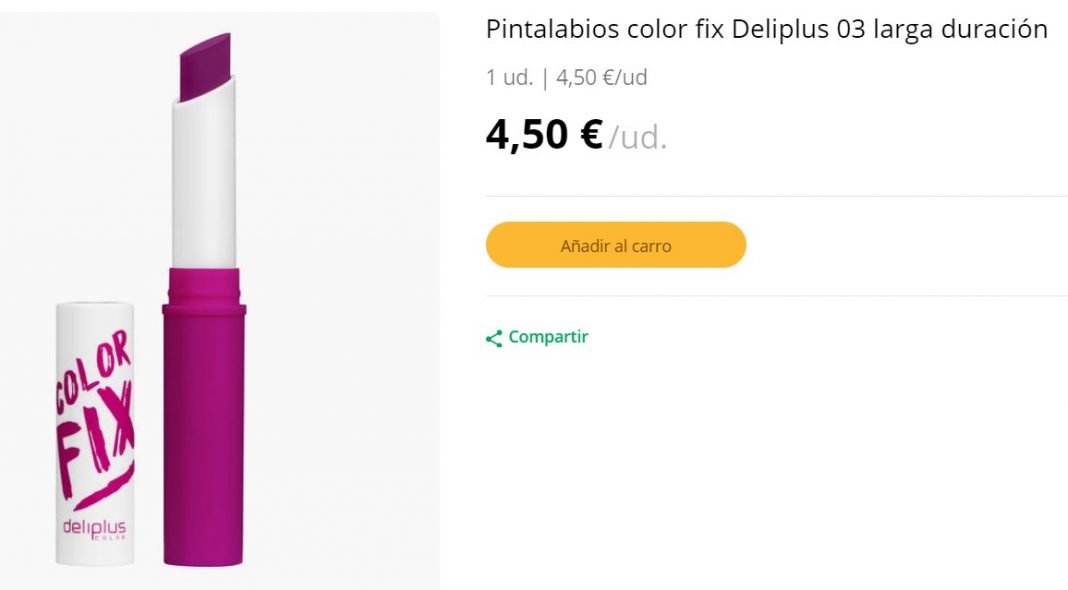
Task: Activate the share icon under the divider
Action: point(491,338)
